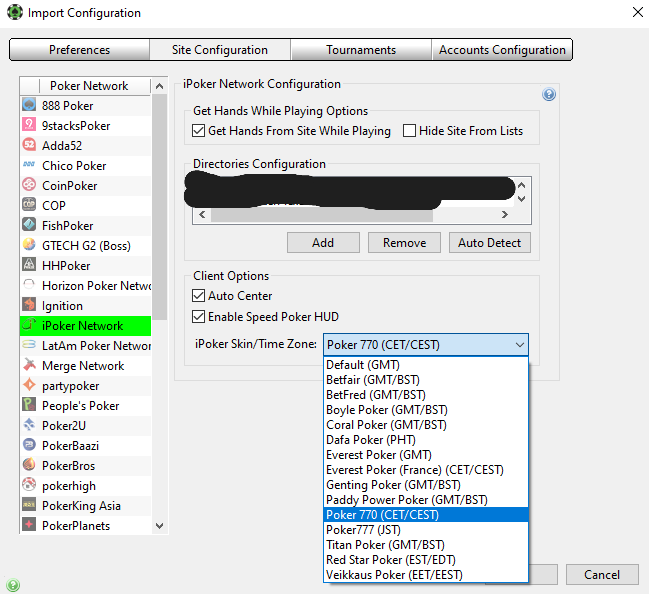
Task: Click the Cancel button
Action: click(x=602, y=575)
